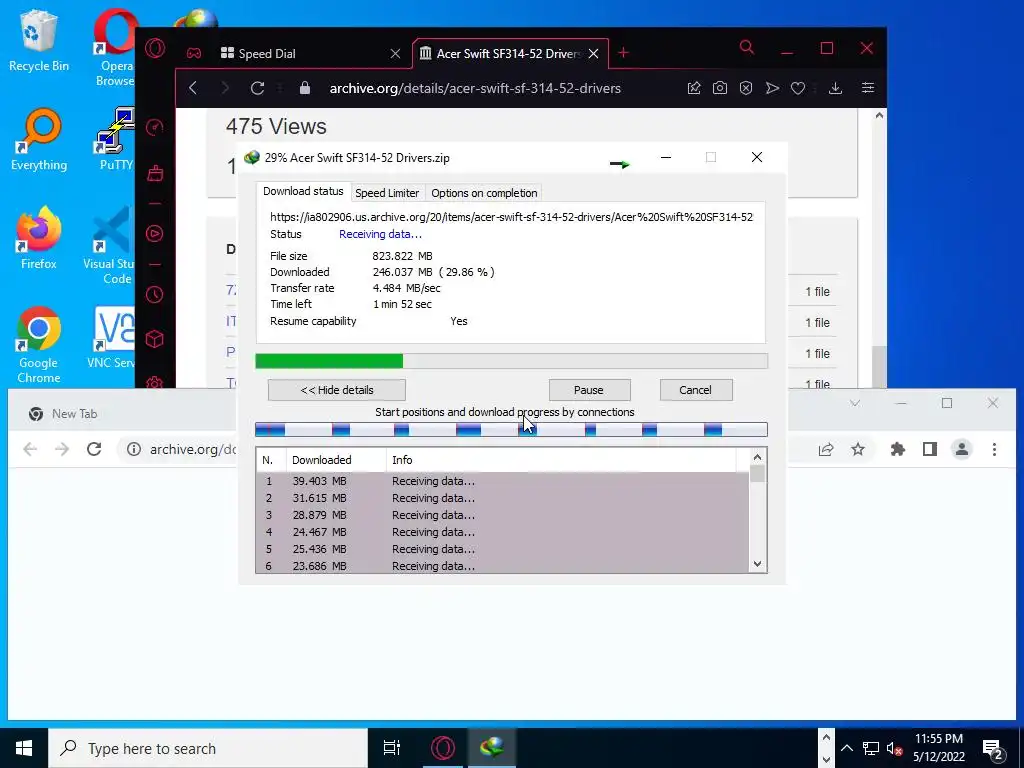Select New Tab in Chrome window
Screen dimensions: 1024x768
[74, 414]
